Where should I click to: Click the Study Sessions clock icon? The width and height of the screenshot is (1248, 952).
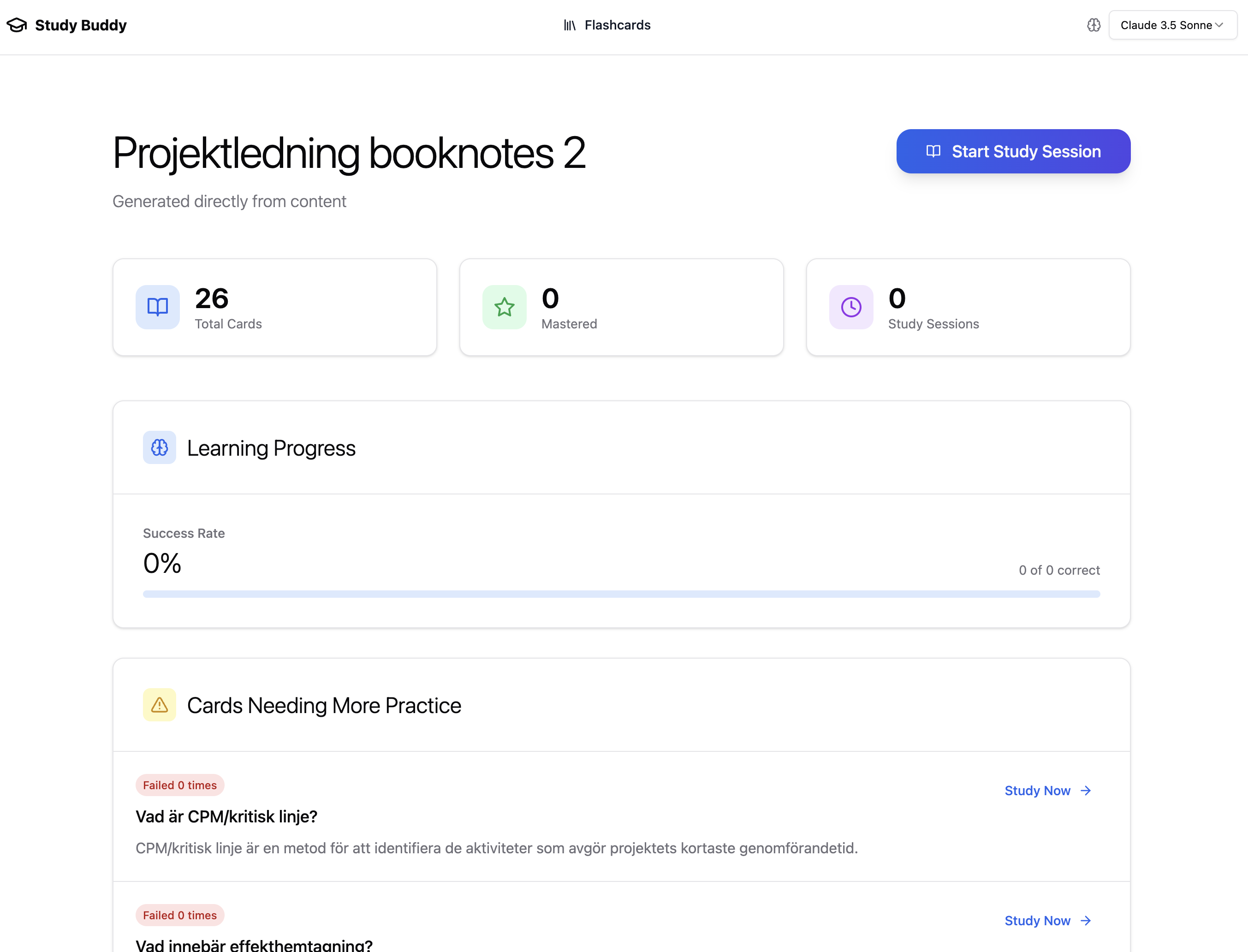coord(851,307)
